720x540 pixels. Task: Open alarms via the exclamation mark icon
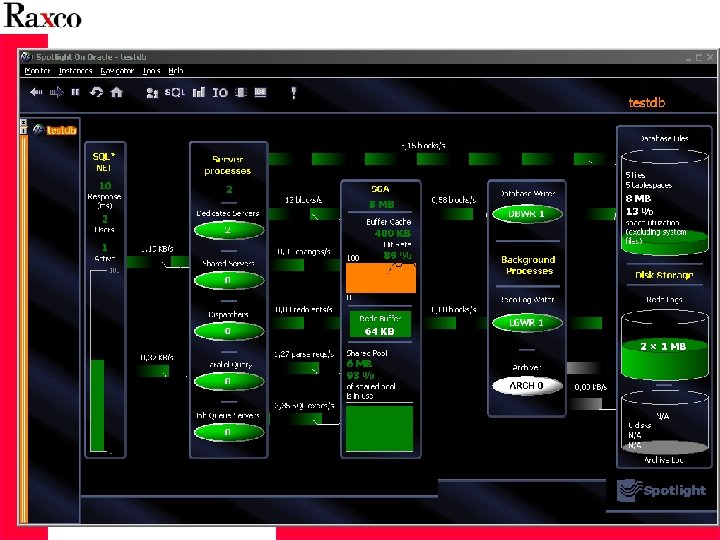(294, 93)
